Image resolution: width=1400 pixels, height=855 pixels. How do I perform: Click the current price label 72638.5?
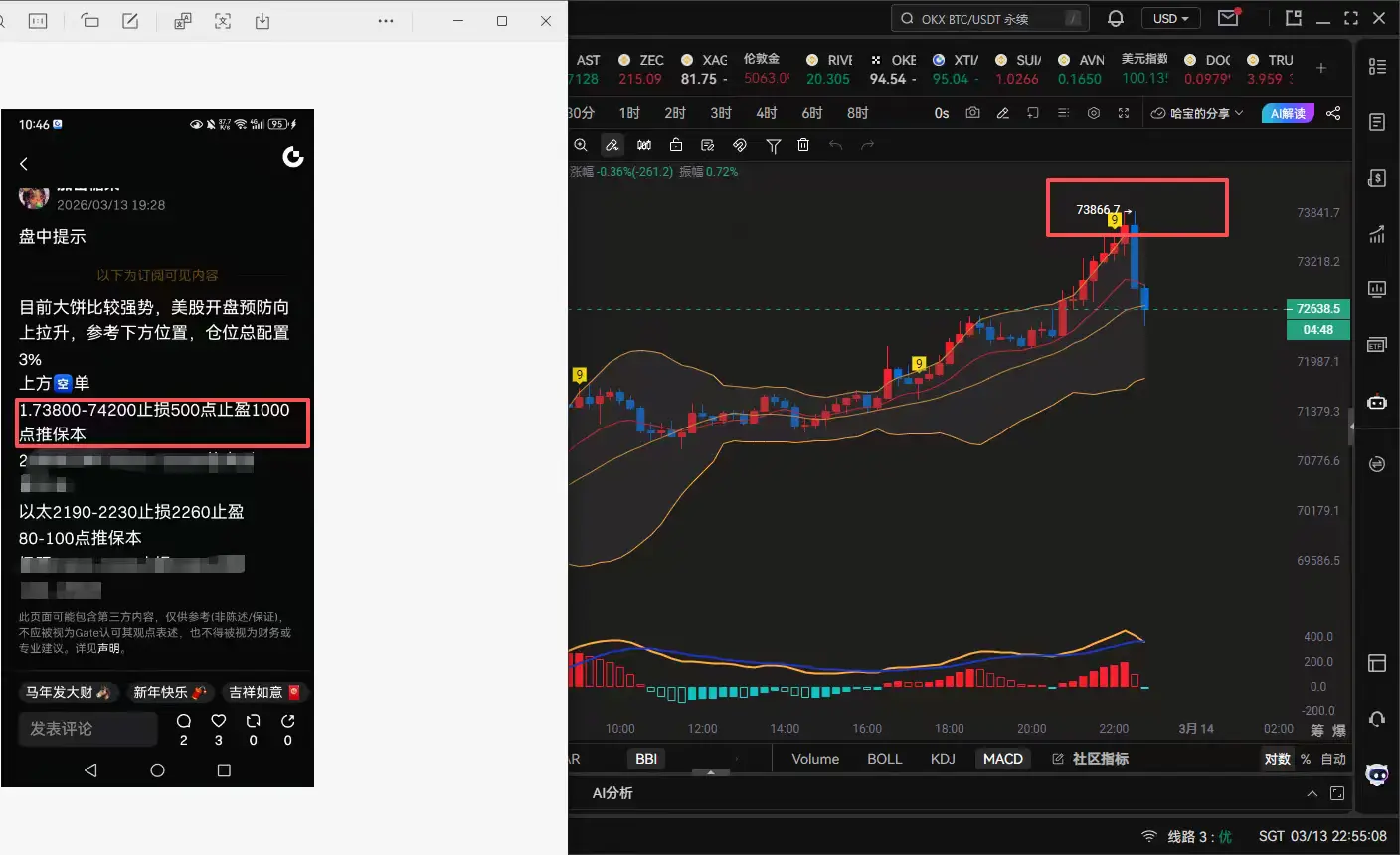pos(1318,308)
